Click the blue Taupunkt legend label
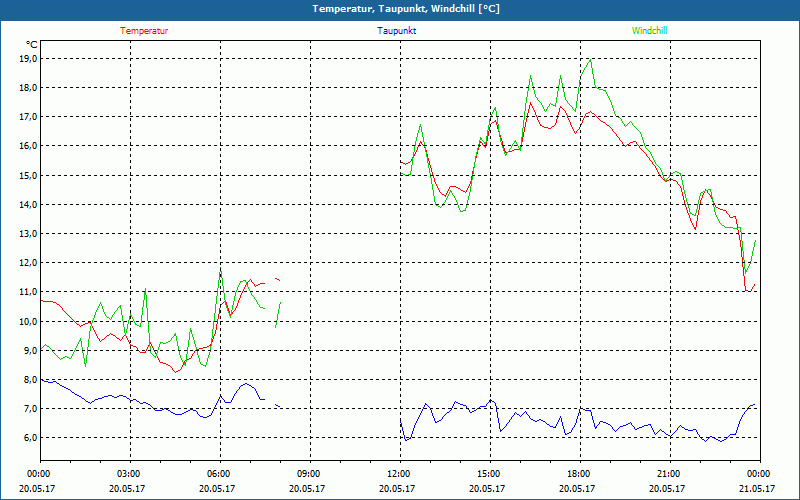The width and height of the screenshot is (800, 500). pyautogui.click(x=397, y=31)
